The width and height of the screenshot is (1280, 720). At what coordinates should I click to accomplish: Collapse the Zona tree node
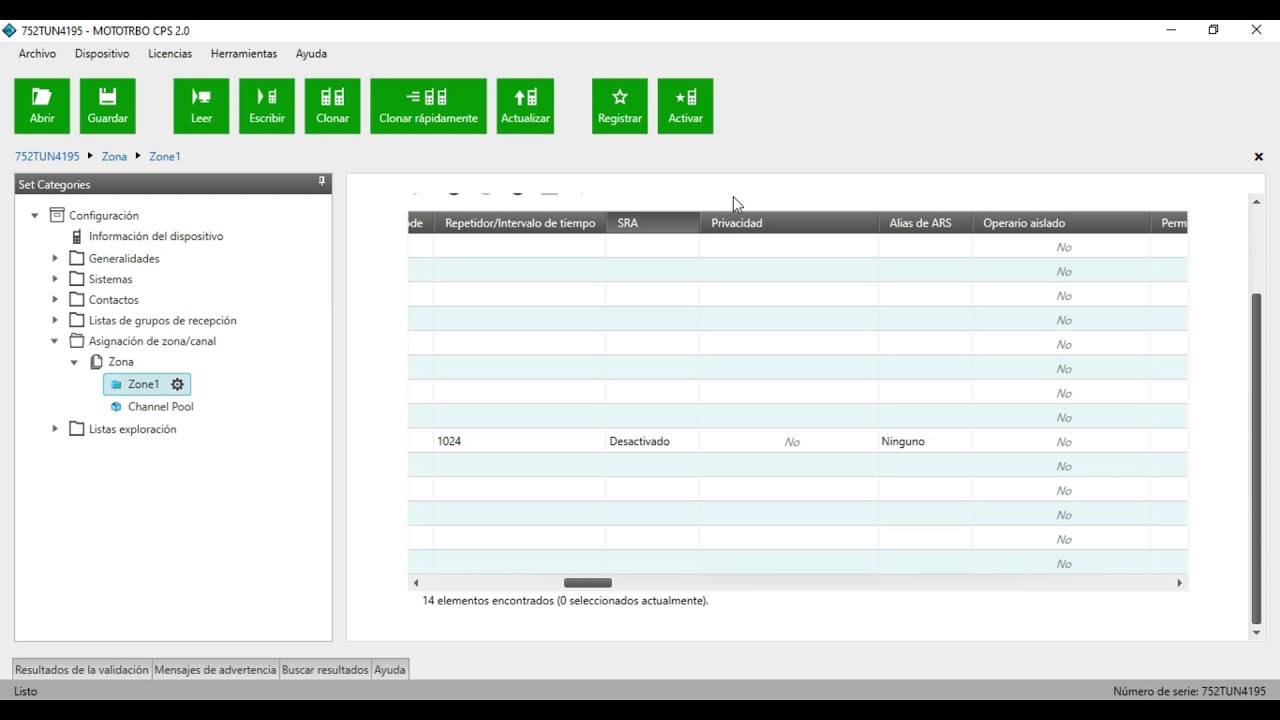(x=74, y=362)
